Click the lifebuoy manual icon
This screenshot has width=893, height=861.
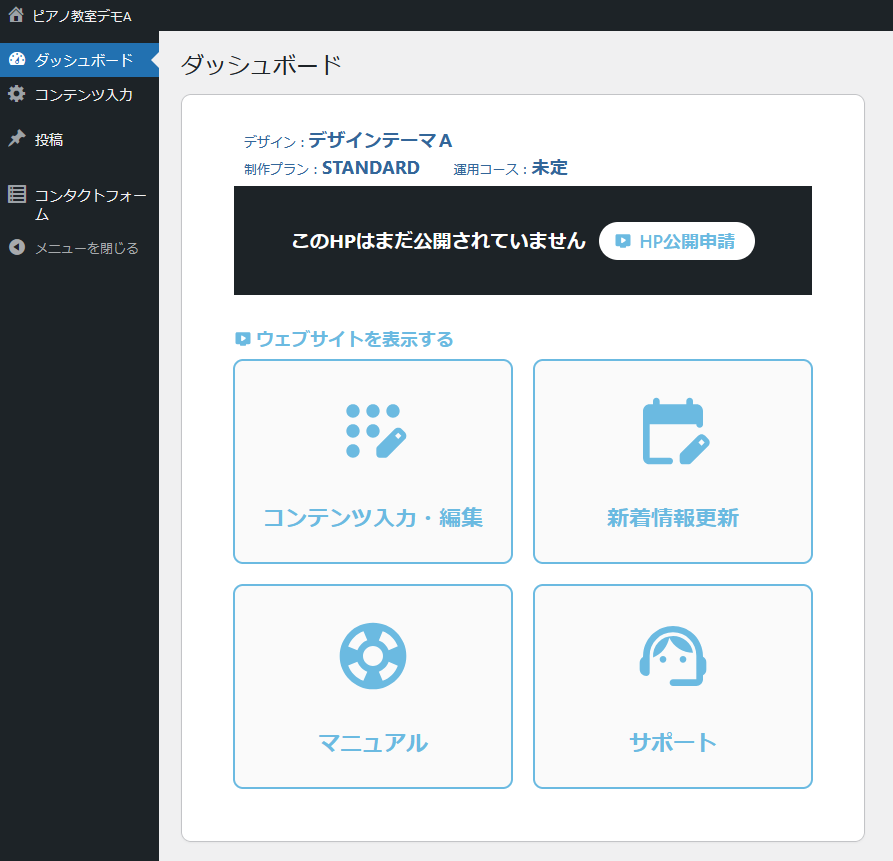point(373,656)
